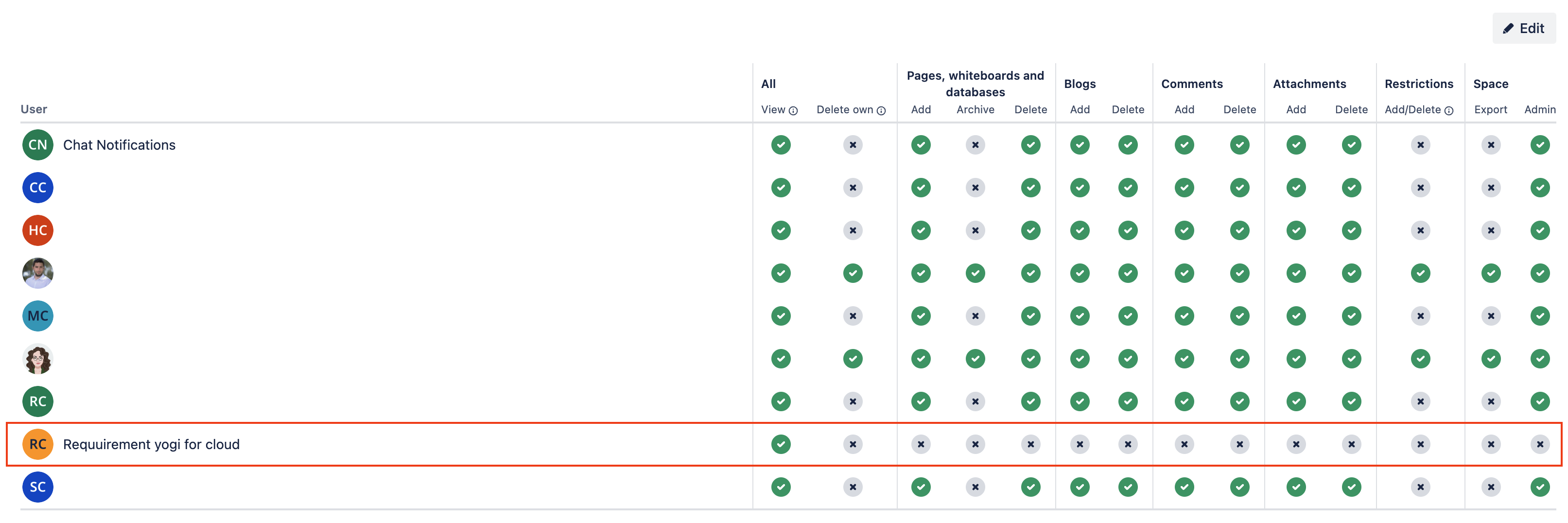
Task: Click the HC user avatar
Action: 38,230
